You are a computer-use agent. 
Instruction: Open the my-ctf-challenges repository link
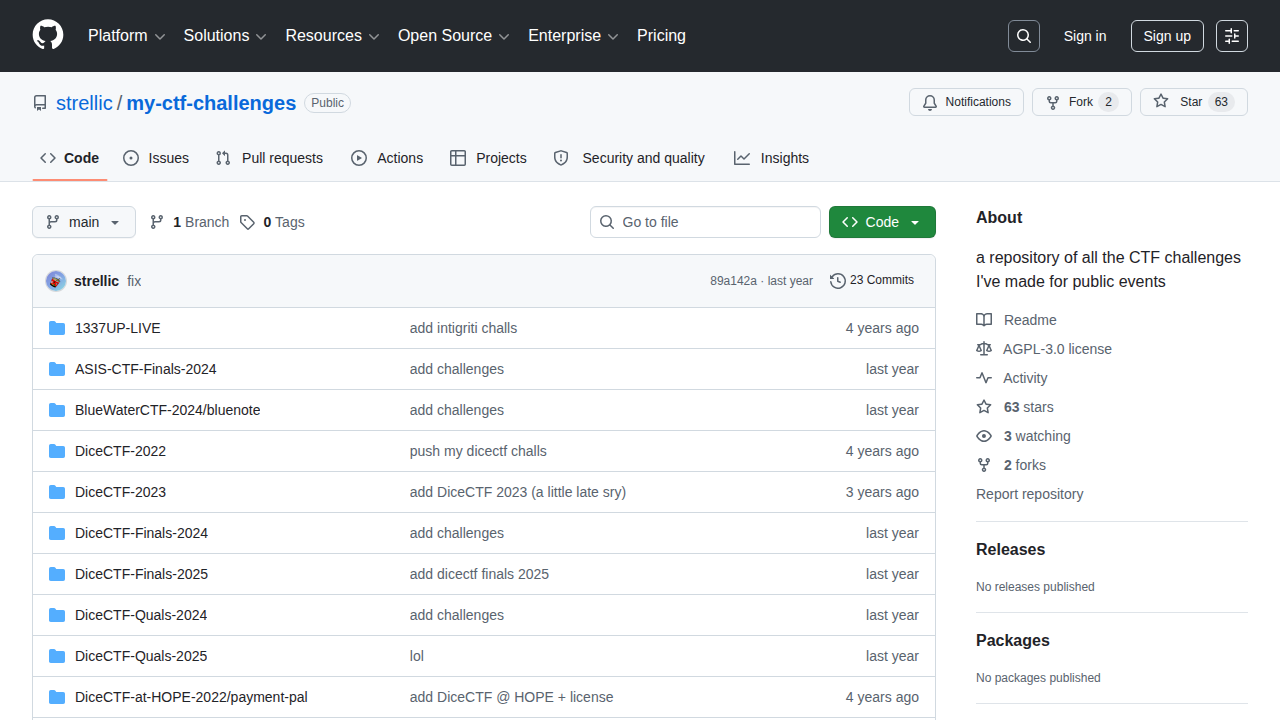[x=211, y=103]
